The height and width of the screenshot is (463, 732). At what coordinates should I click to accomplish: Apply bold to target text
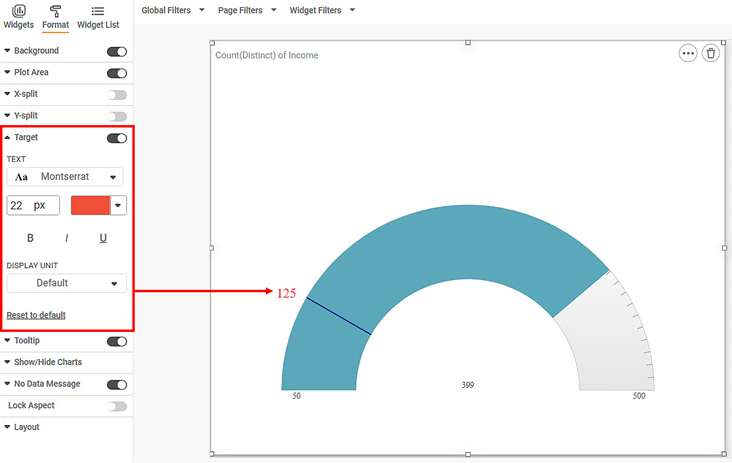point(30,238)
